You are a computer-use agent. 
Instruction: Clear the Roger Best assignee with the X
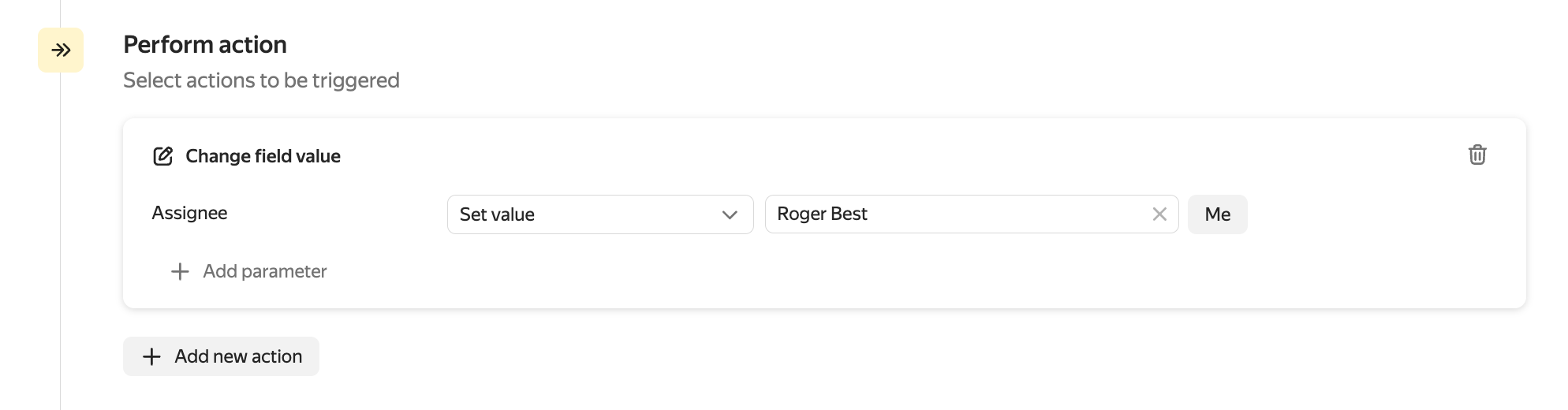pyautogui.click(x=1159, y=214)
